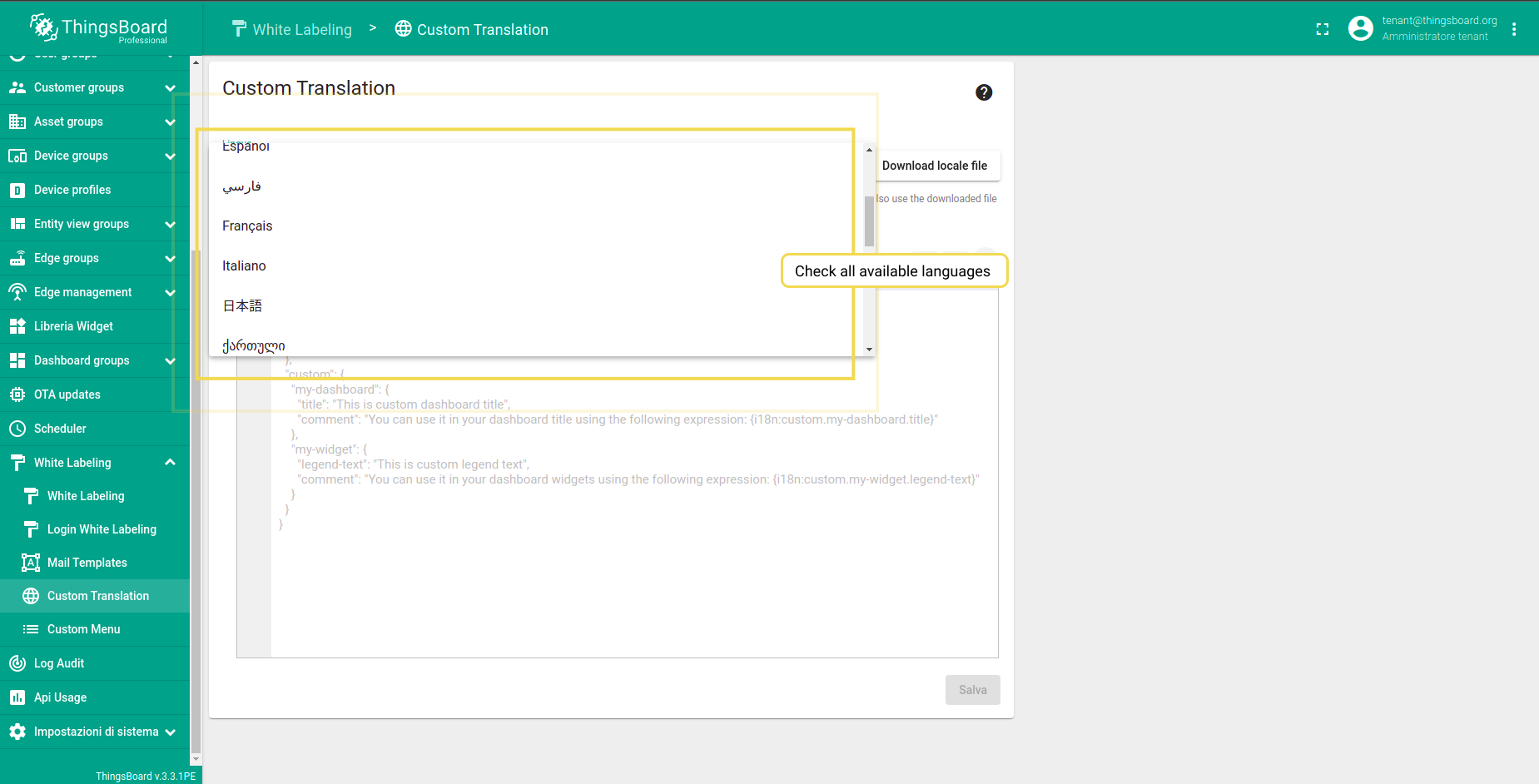The width and height of the screenshot is (1539, 784).
Task: Select Français from language list
Action: 536,226
